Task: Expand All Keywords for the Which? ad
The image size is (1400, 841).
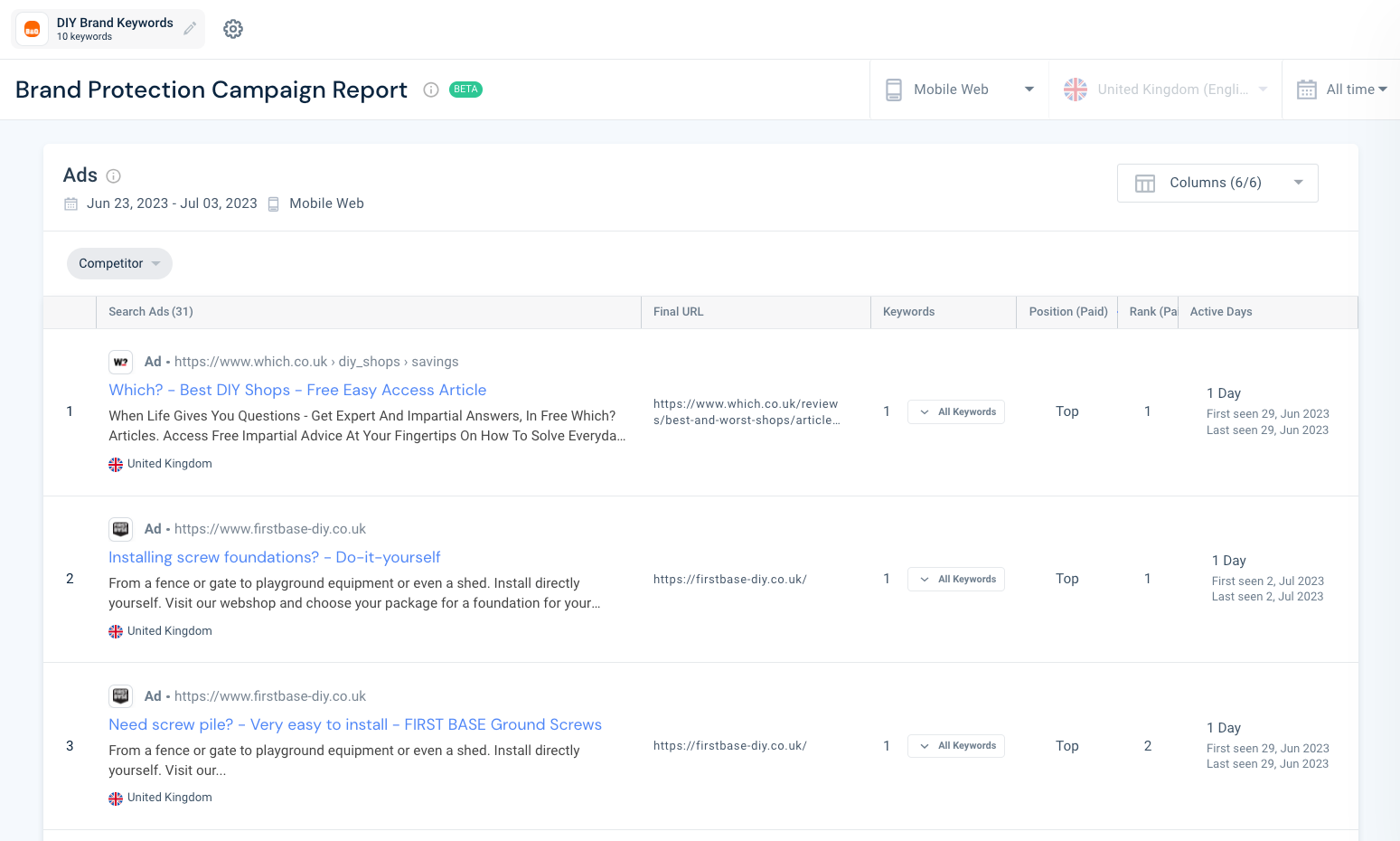Action: point(956,412)
